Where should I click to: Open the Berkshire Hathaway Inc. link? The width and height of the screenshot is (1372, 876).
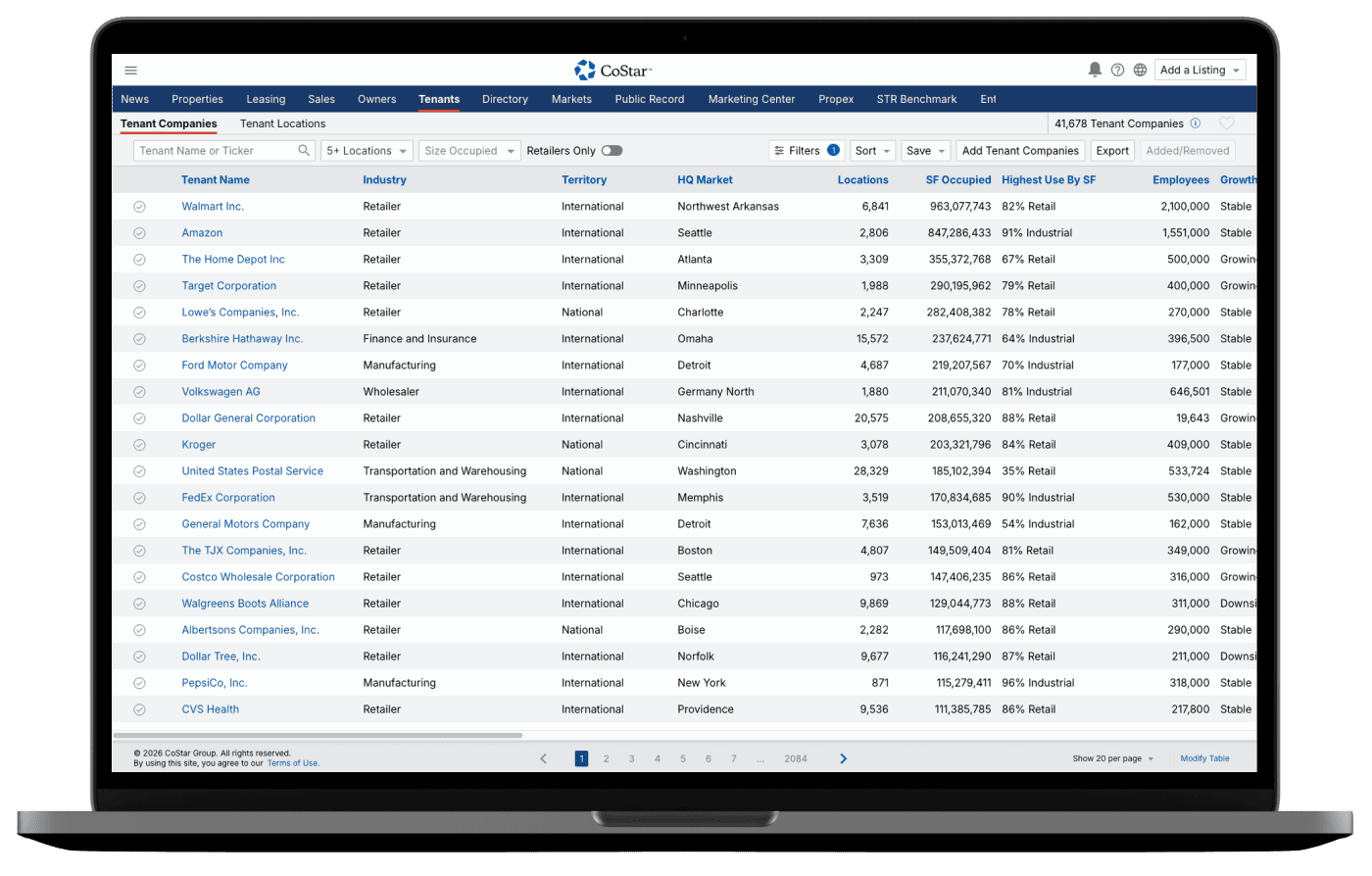(242, 339)
